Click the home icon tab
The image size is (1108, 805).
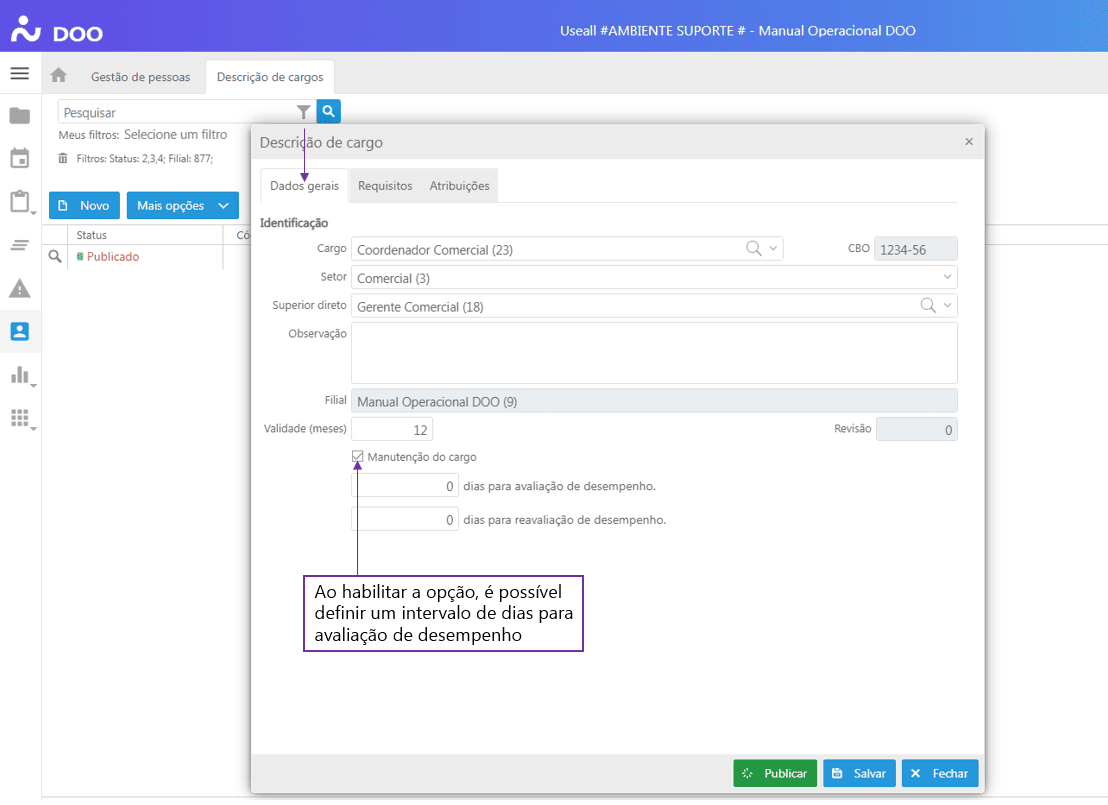pyautogui.click(x=59, y=76)
